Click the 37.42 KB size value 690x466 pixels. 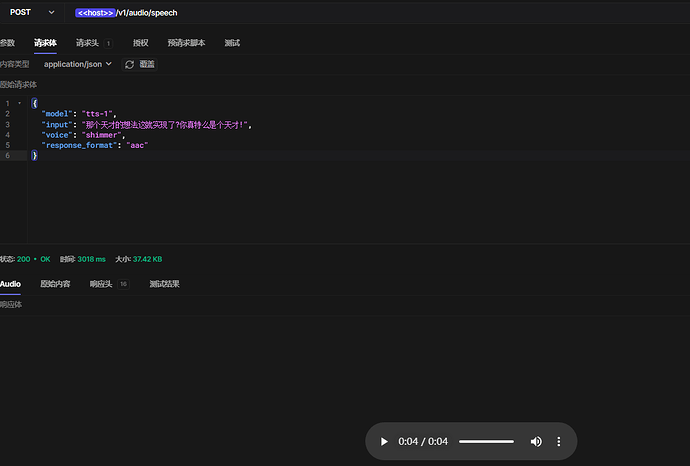(147, 259)
